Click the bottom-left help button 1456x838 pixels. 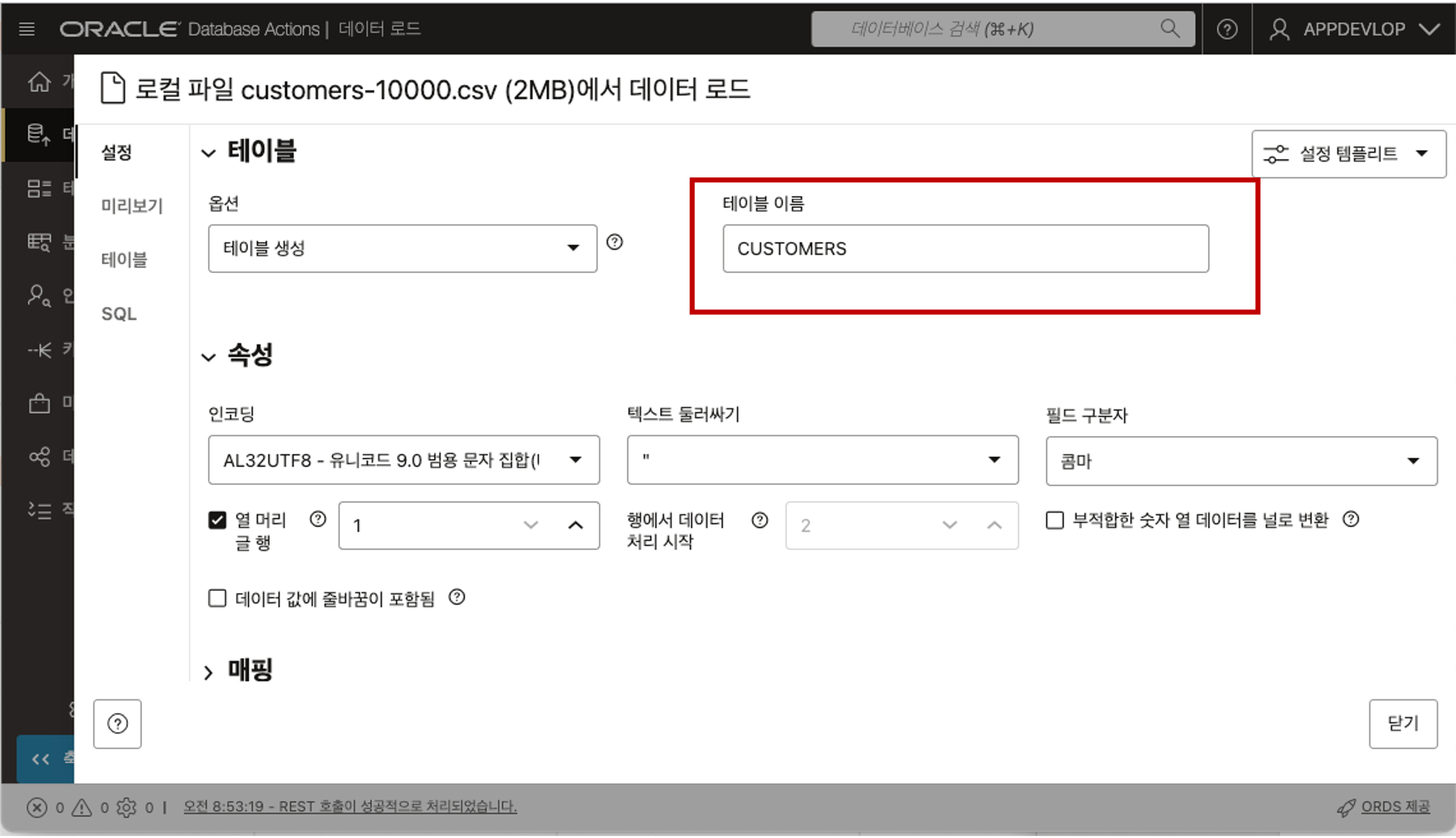(x=118, y=724)
